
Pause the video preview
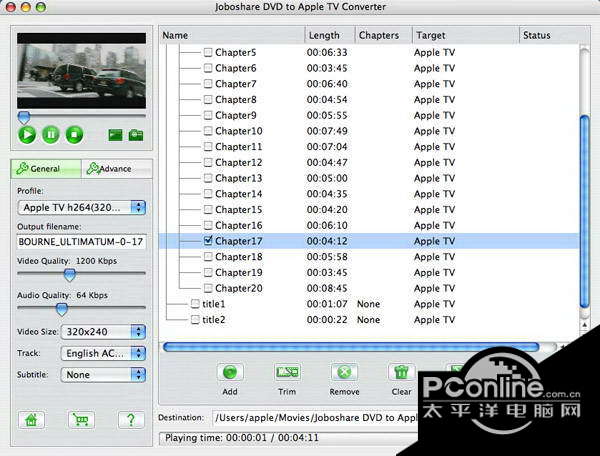pyautogui.click(x=49, y=134)
